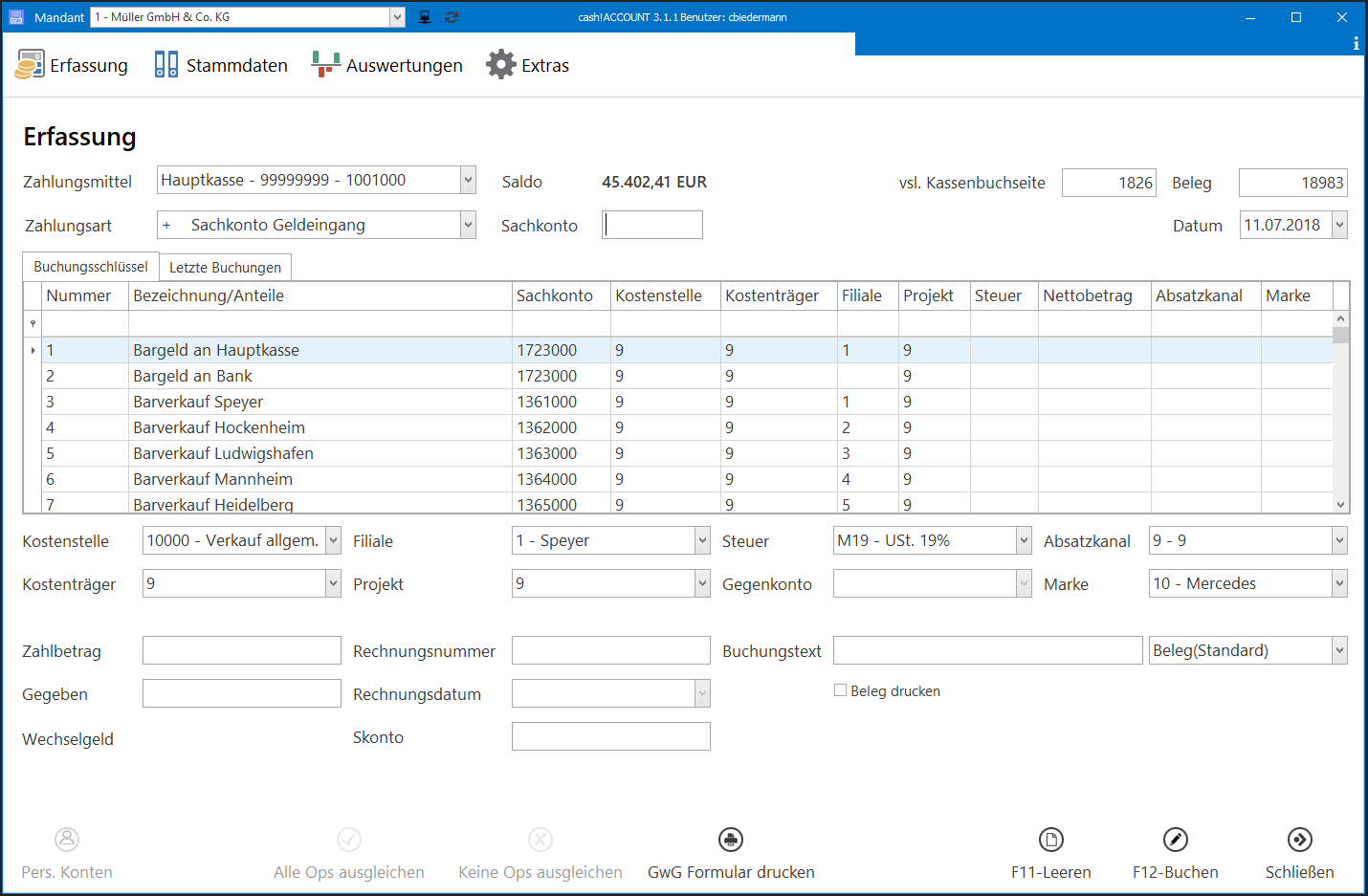Image resolution: width=1368 pixels, height=896 pixels.
Task: Click the F11-Leeren label
Action: coord(1051,872)
